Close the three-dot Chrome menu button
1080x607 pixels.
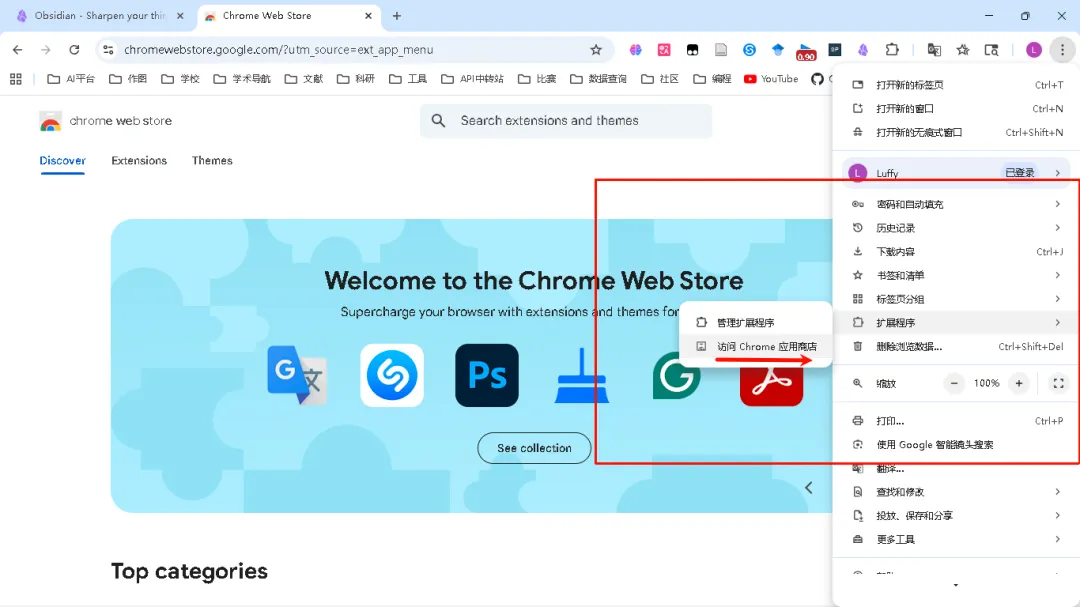coord(1062,50)
